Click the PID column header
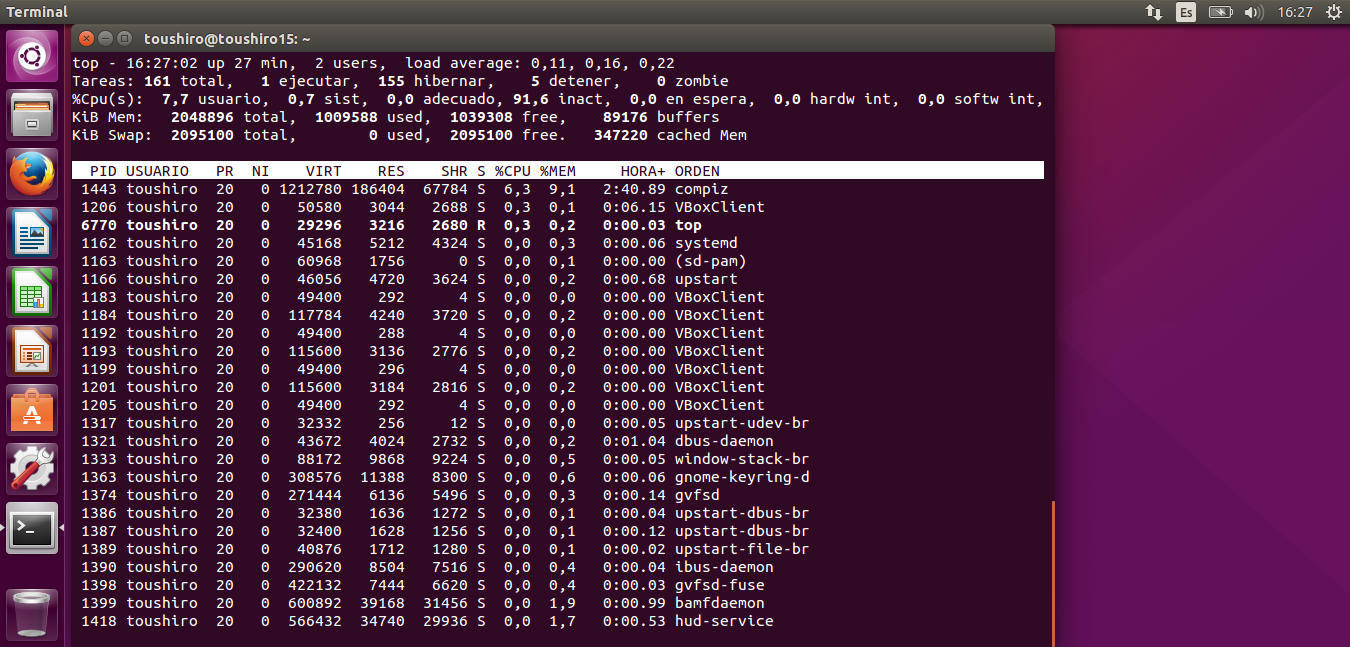 tap(103, 171)
